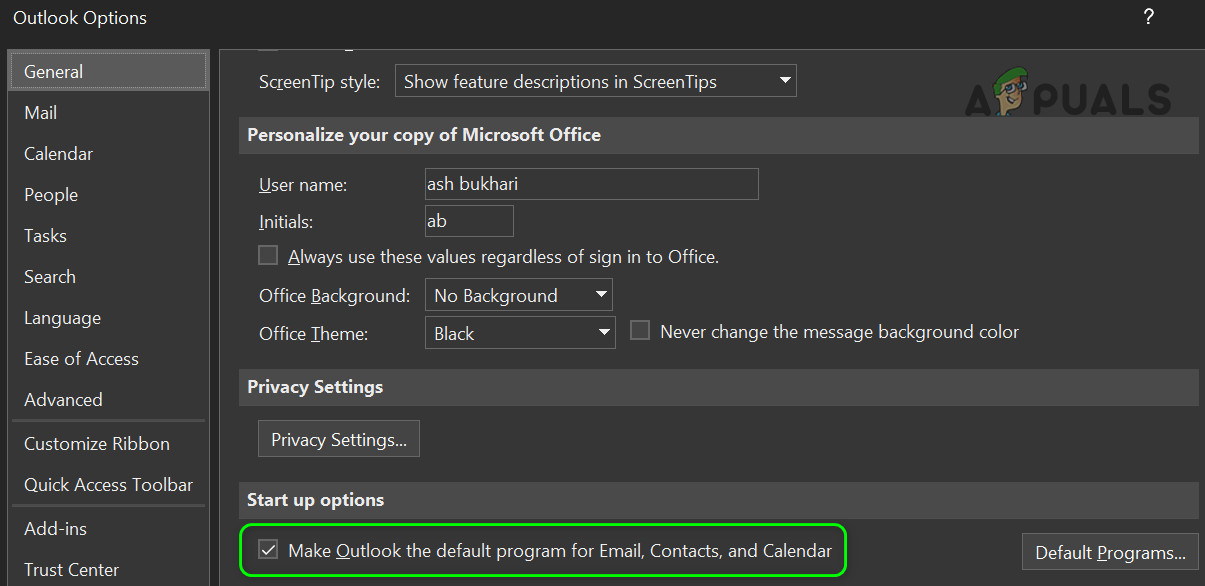Viewport: 1205px width, 586px height.
Task: Open the Advanced options category
Action: [63, 400]
